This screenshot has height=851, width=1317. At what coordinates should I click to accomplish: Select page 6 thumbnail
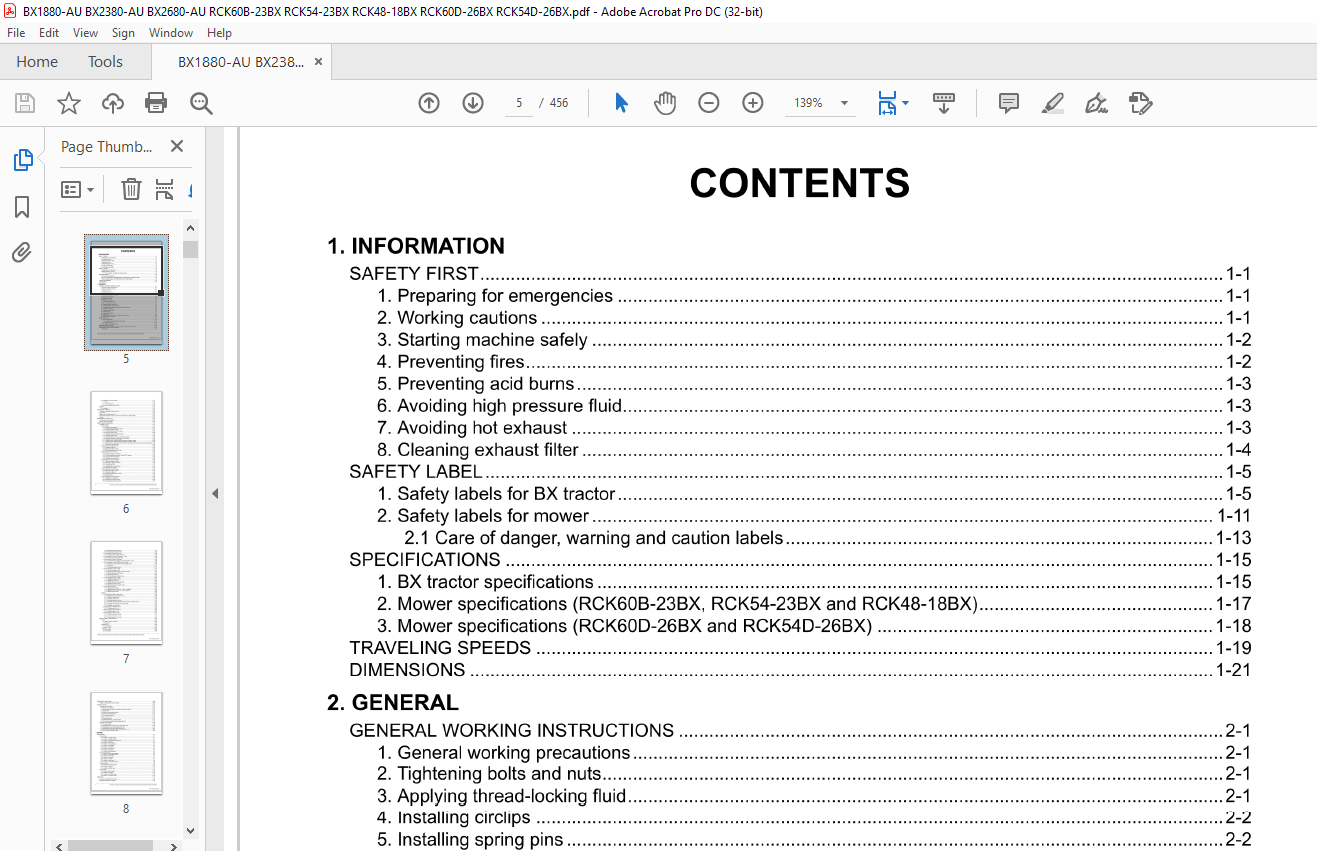pos(126,443)
